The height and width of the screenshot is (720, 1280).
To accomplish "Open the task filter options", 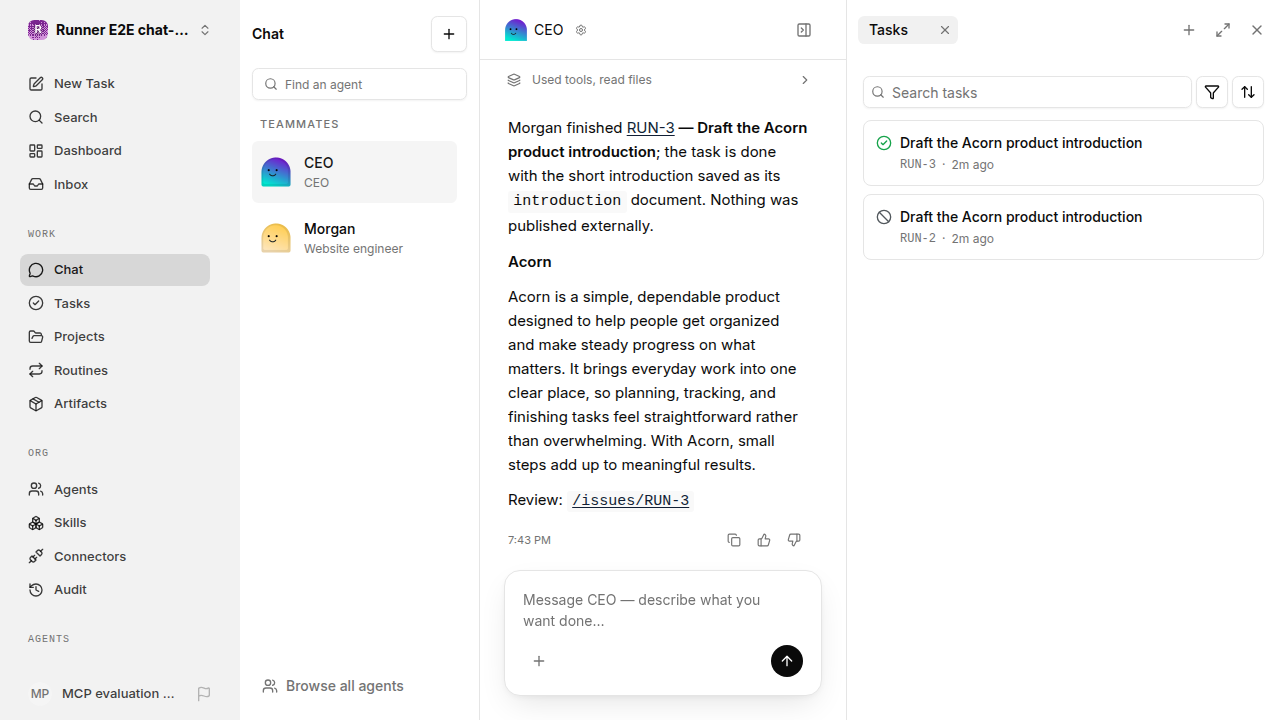I will pos(1212,92).
